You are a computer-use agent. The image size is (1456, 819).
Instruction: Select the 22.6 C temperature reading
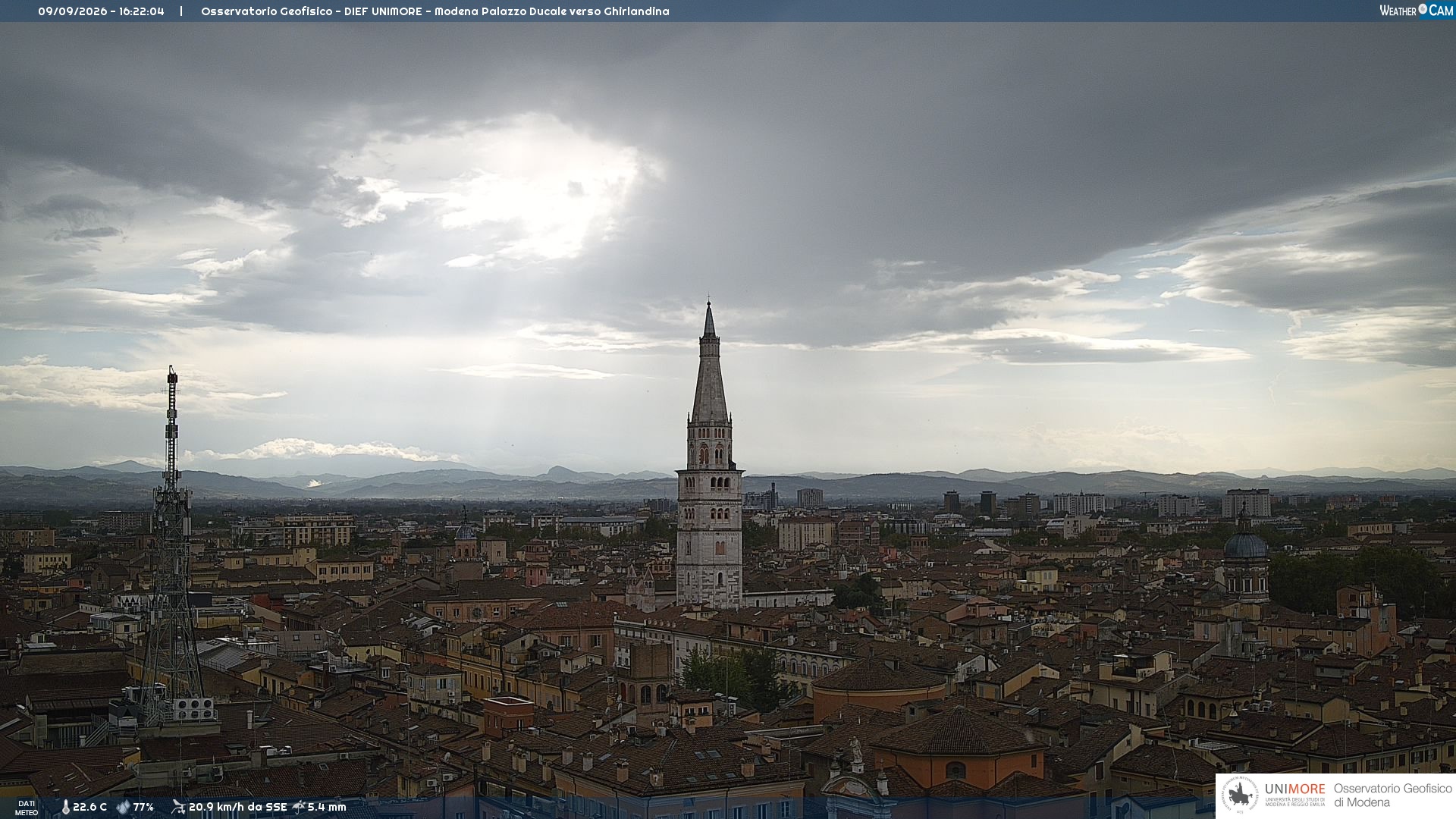[89, 808]
